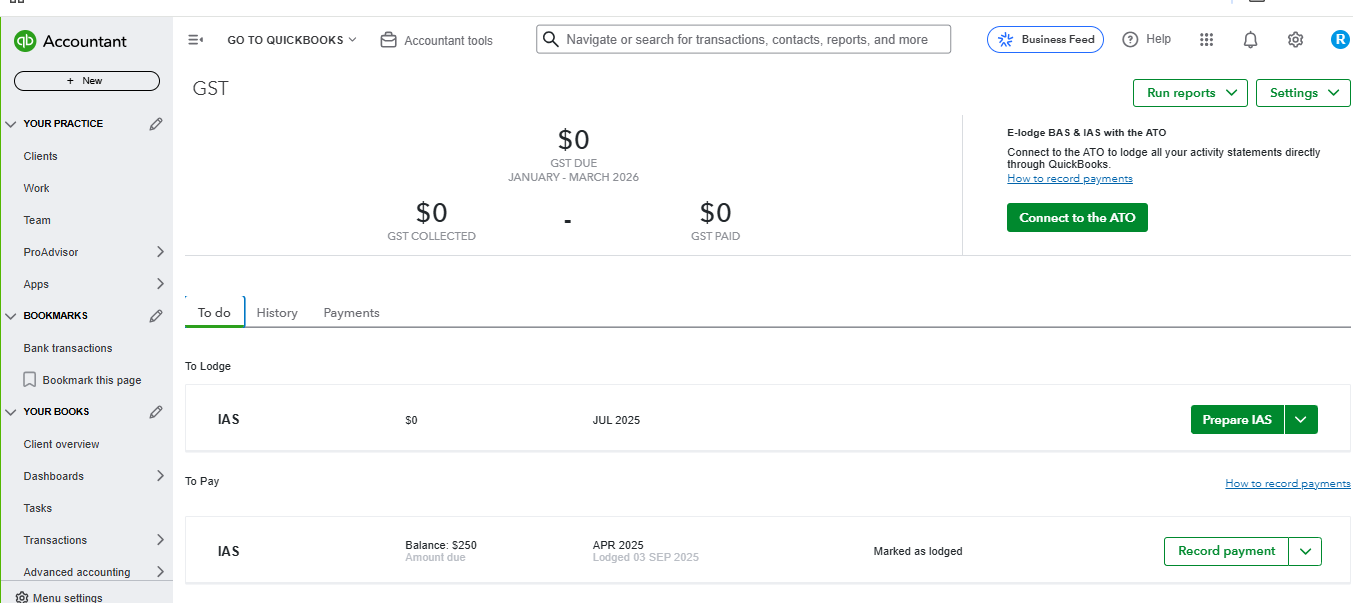Collapse the sidebar with the hamburger icon
This screenshot has height=603, width=1353.
[196, 40]
